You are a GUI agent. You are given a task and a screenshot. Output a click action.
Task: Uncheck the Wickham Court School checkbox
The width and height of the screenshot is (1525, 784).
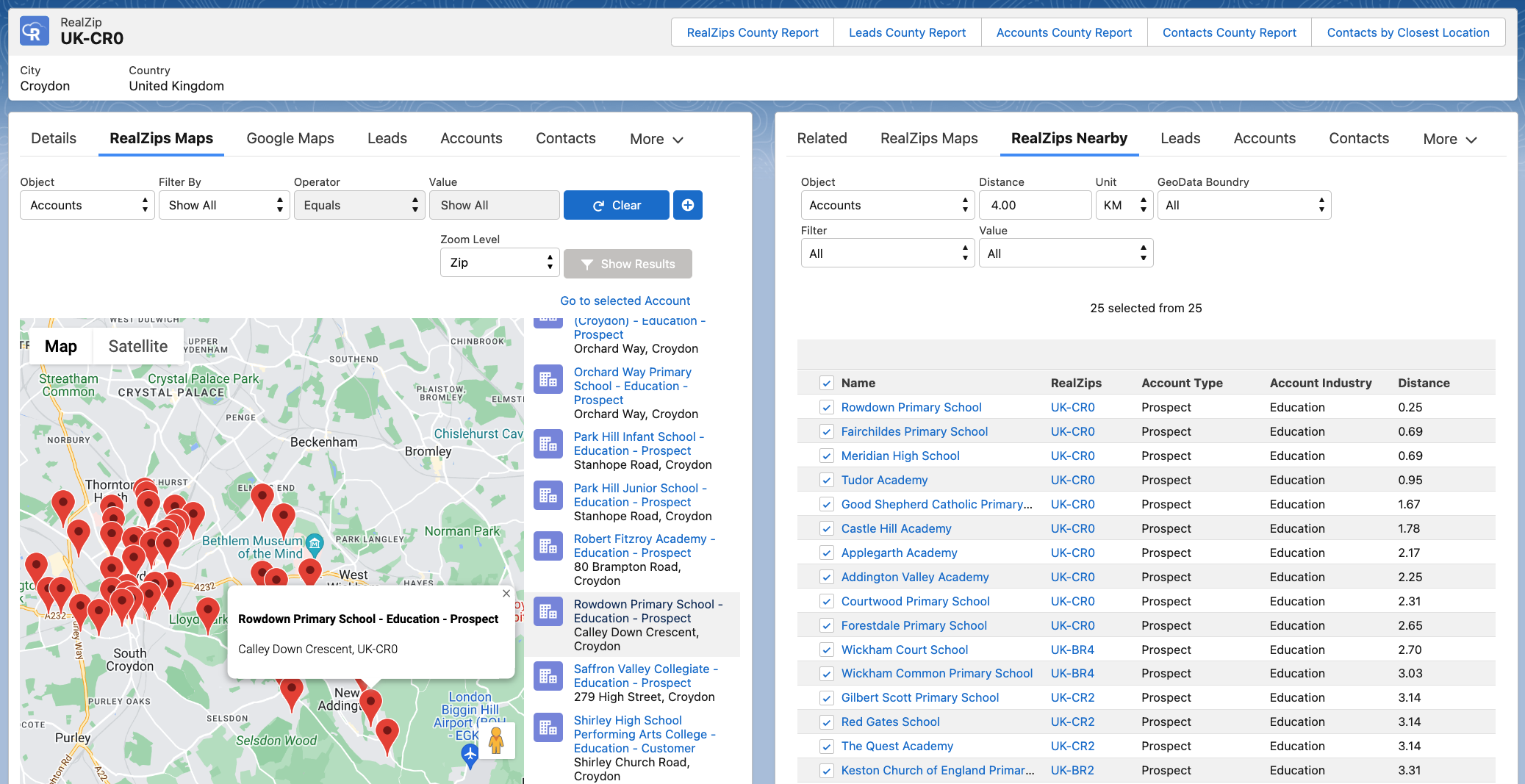827,650
